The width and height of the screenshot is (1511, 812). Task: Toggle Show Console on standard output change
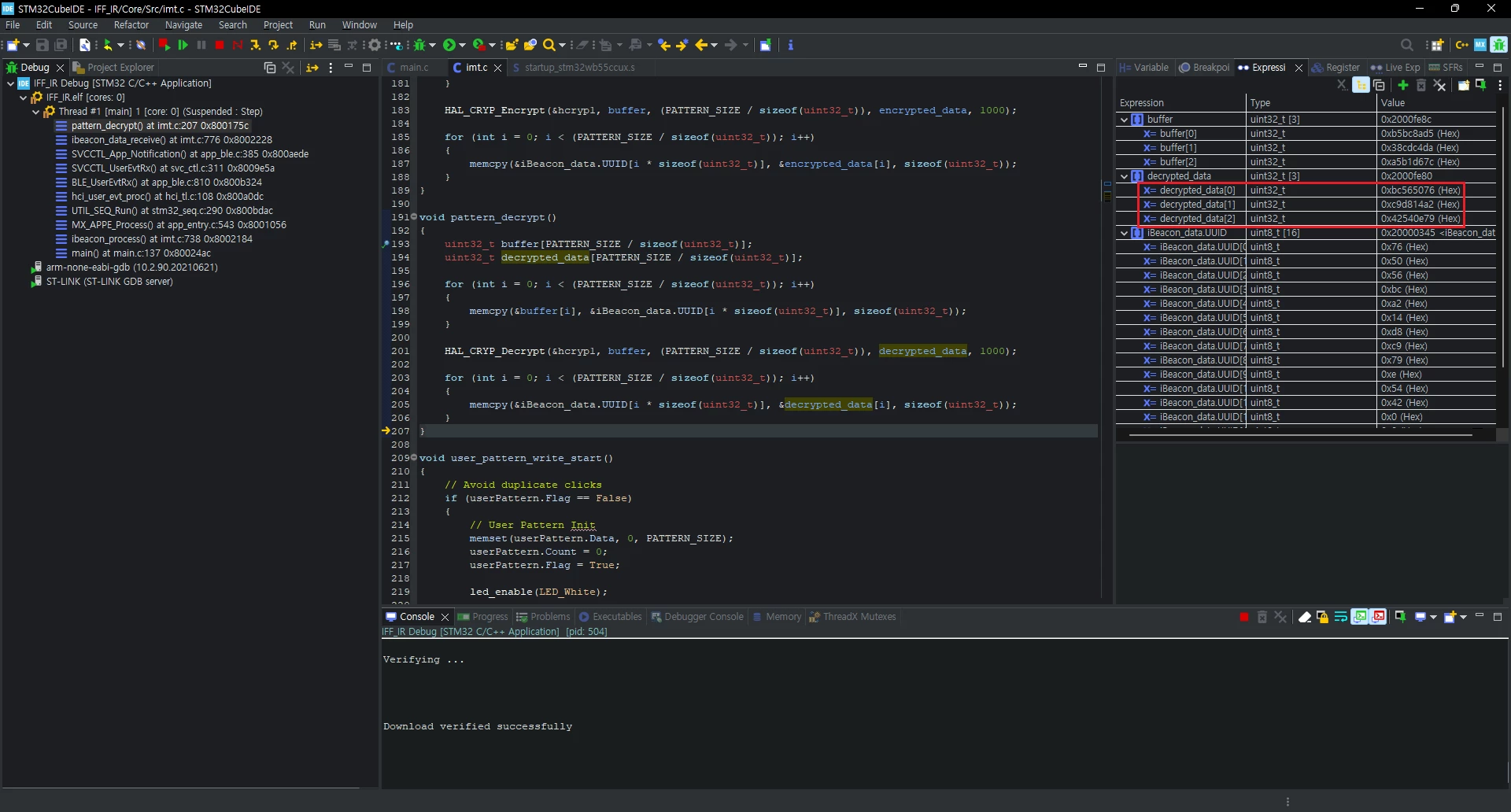[x=1360, y=617]
